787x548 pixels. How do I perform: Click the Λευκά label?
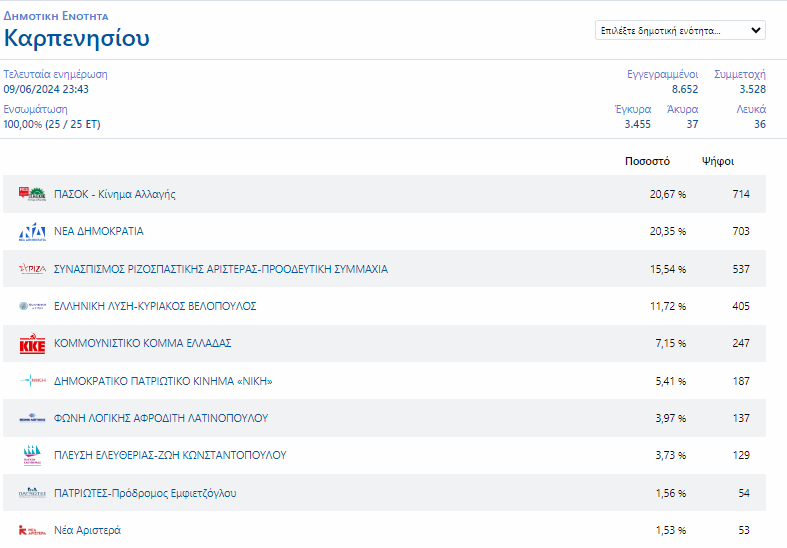tap(751, 109)
